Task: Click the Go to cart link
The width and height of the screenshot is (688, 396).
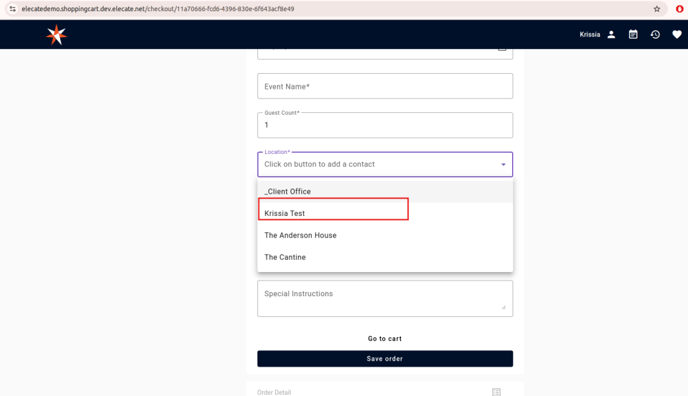Action: point(385,339)
